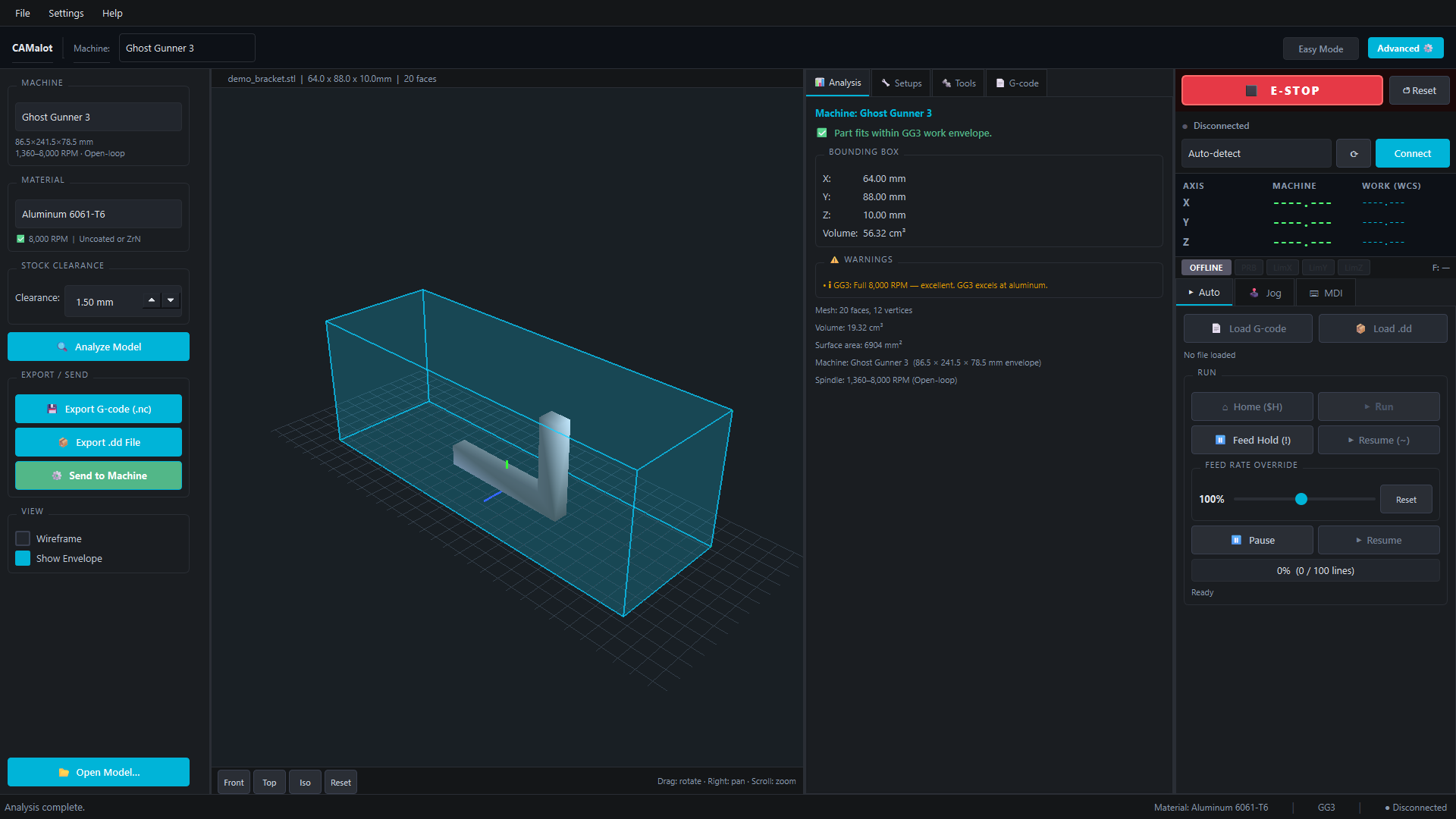Click Load .dd button
This screenshot has width=1456, height=819.
pyautogui.click(x=1383, y=328)
